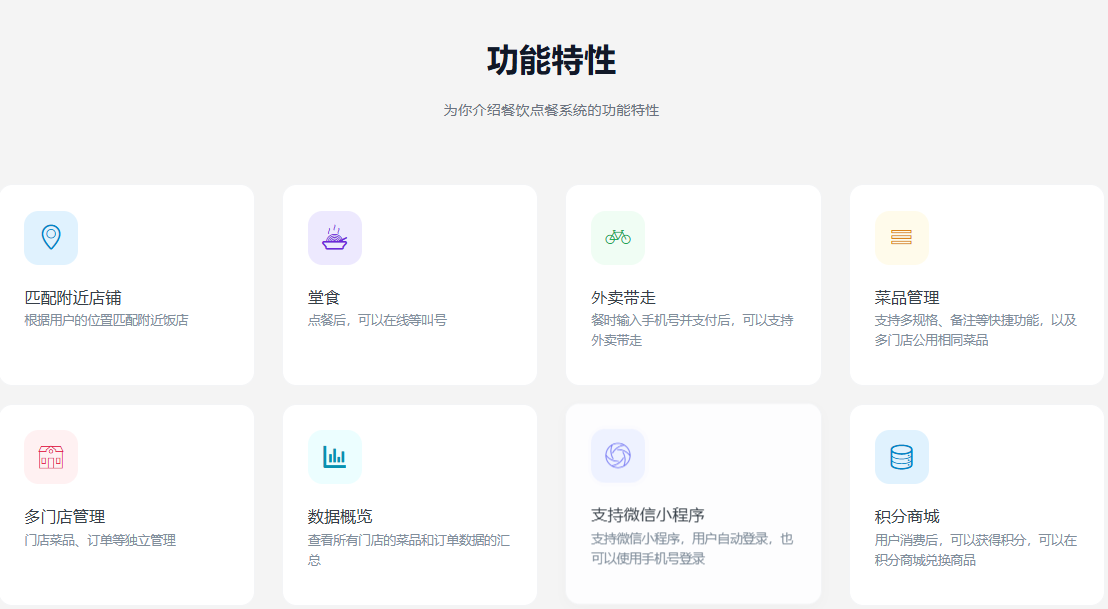Click the pink storefront icon
This screenshot has height=609, width=1108.
pyautogui.click(x=51, y=457)
